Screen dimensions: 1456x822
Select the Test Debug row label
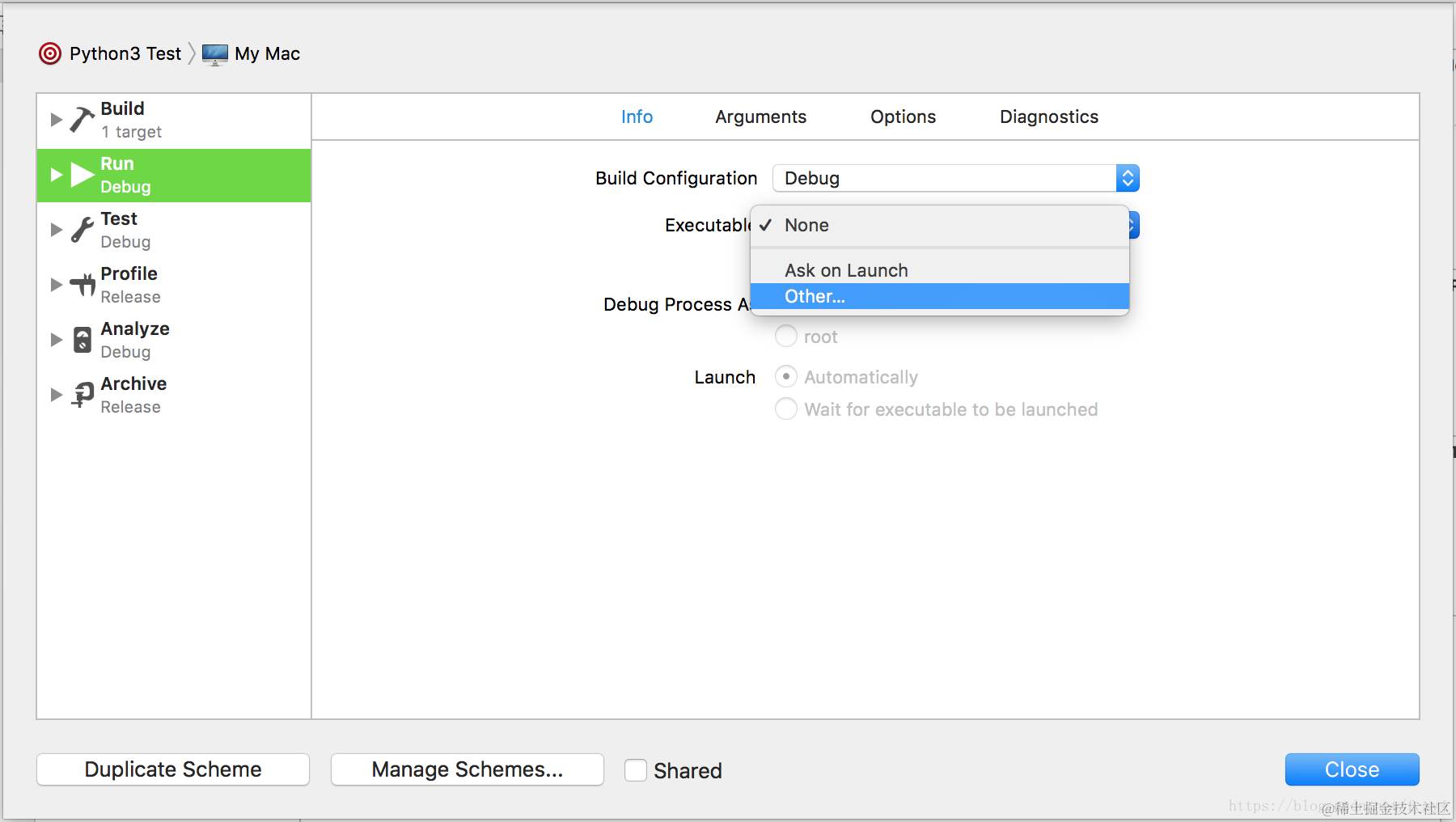pos(125,230)
